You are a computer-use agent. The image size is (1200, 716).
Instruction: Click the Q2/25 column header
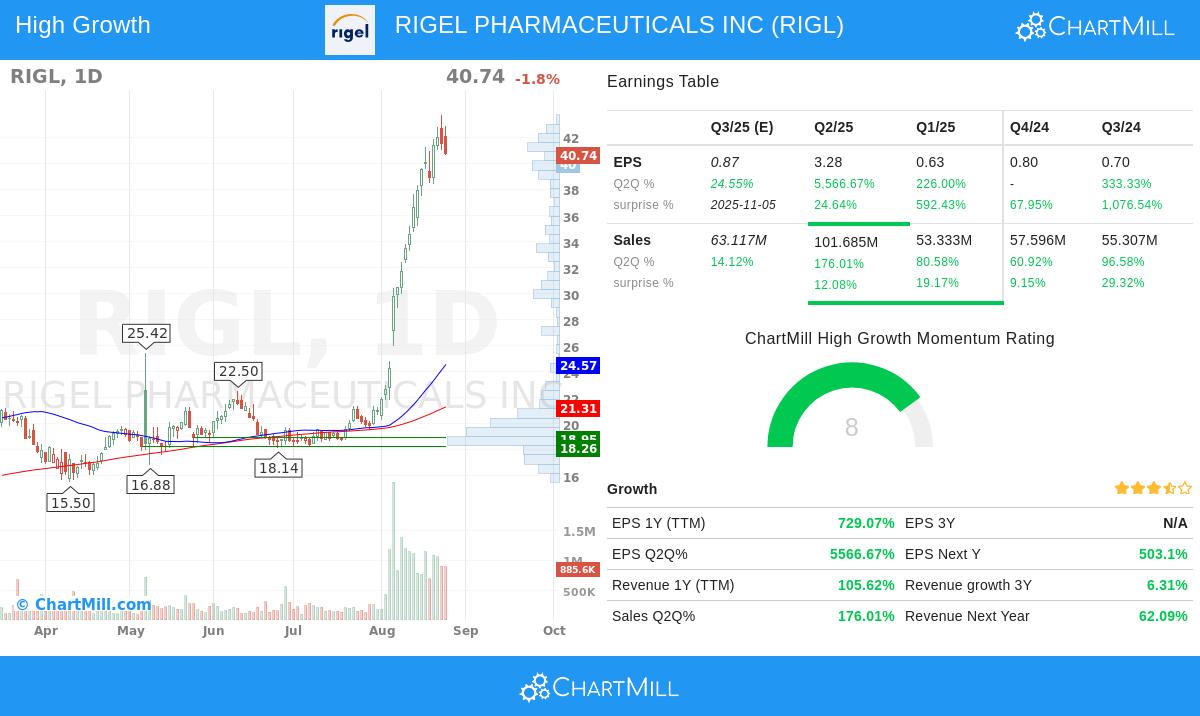click(834, 127)
